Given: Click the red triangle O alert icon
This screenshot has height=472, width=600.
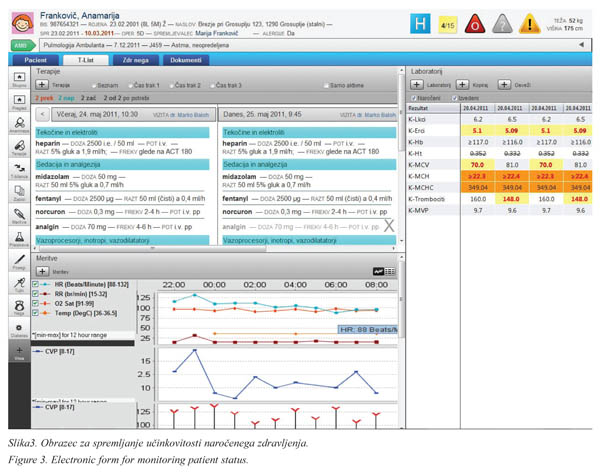Looking at the screenshot, I should pyautogui.click(x=475, y=24).
